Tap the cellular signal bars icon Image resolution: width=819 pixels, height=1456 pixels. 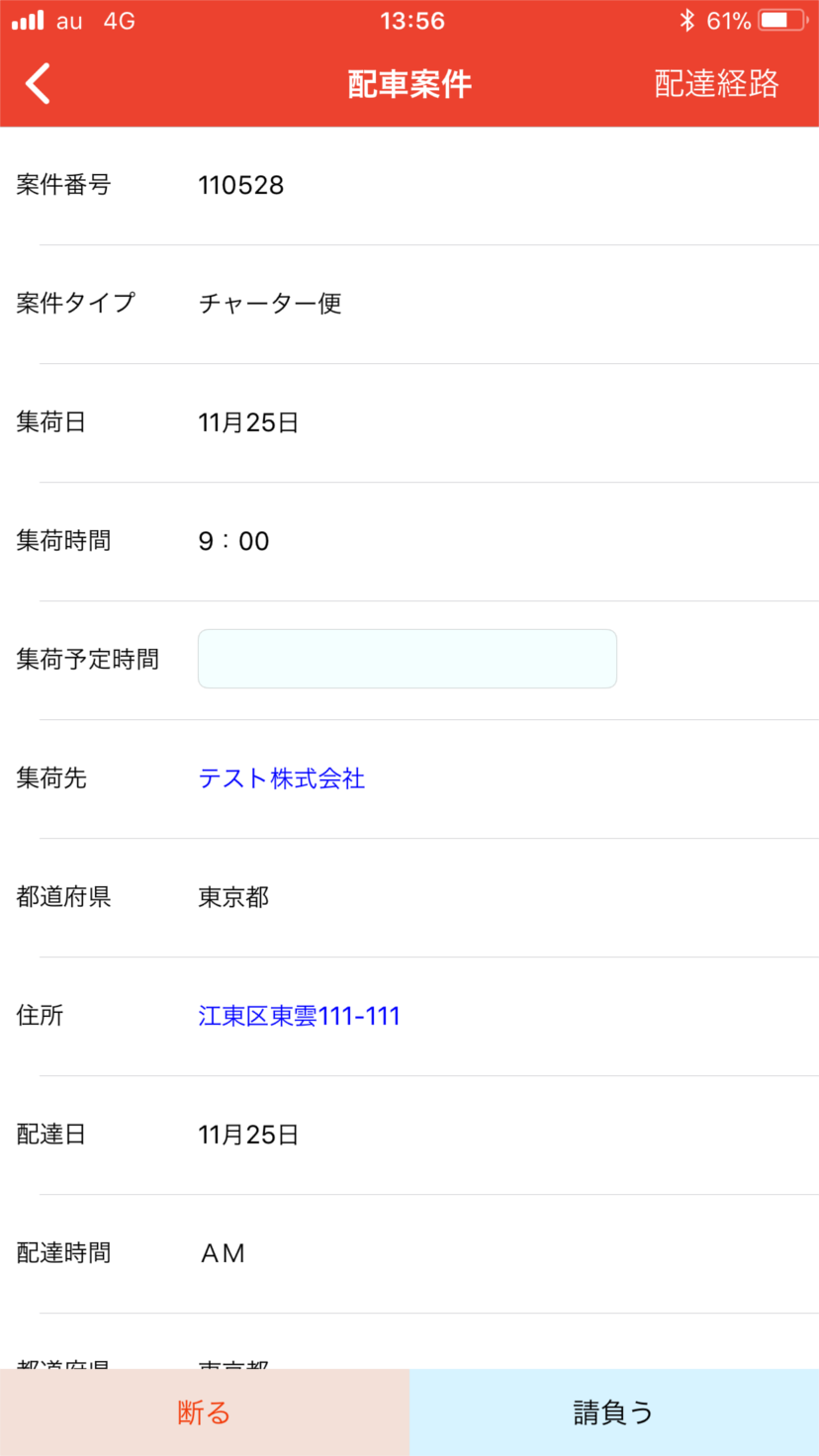tap(28, 21)
